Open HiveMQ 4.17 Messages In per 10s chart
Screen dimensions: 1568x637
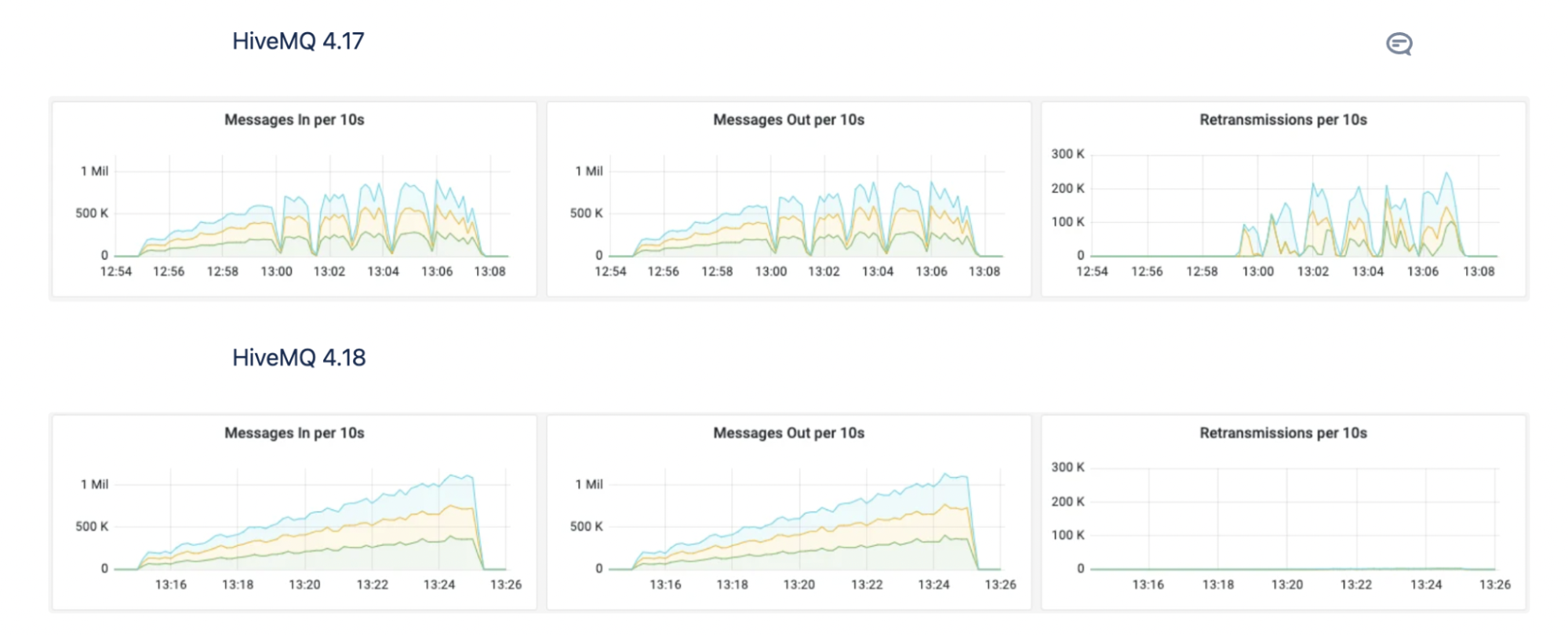click(294, 199)
